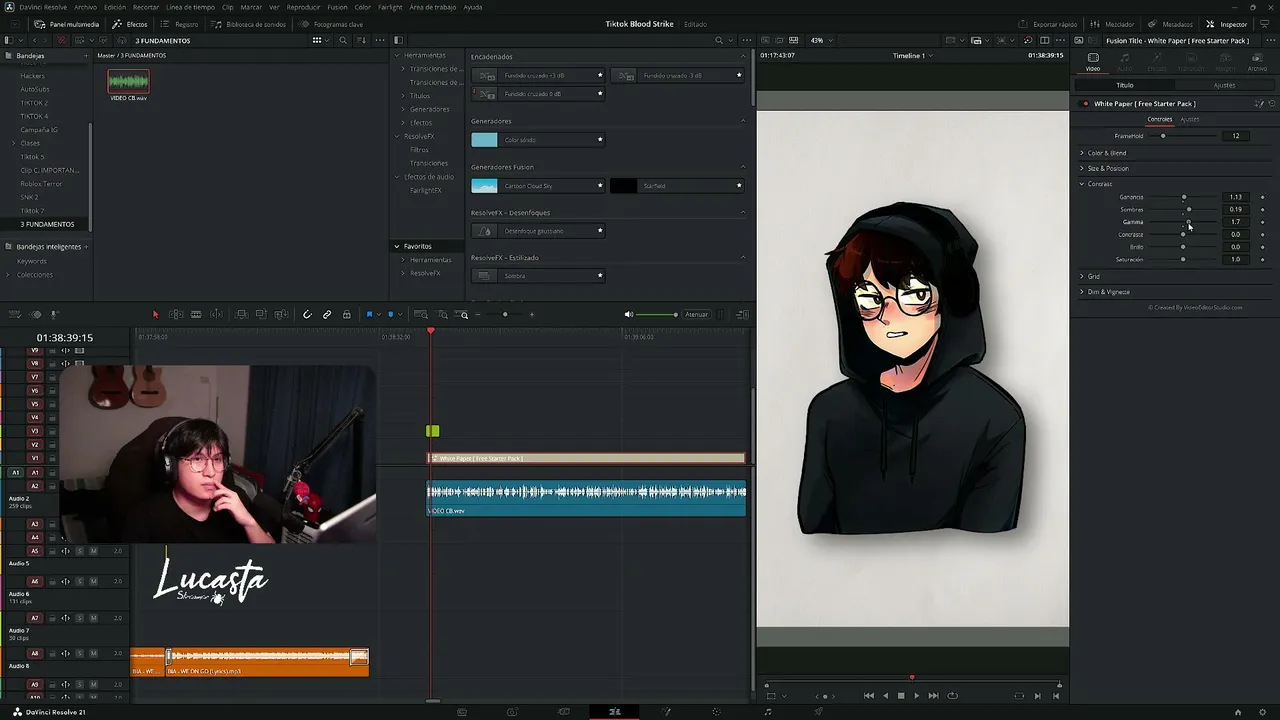Switch to the Ajustes tab beside Título
Image resolution: width=1280 pixels, height=720 pixels.
[1224, 85]
